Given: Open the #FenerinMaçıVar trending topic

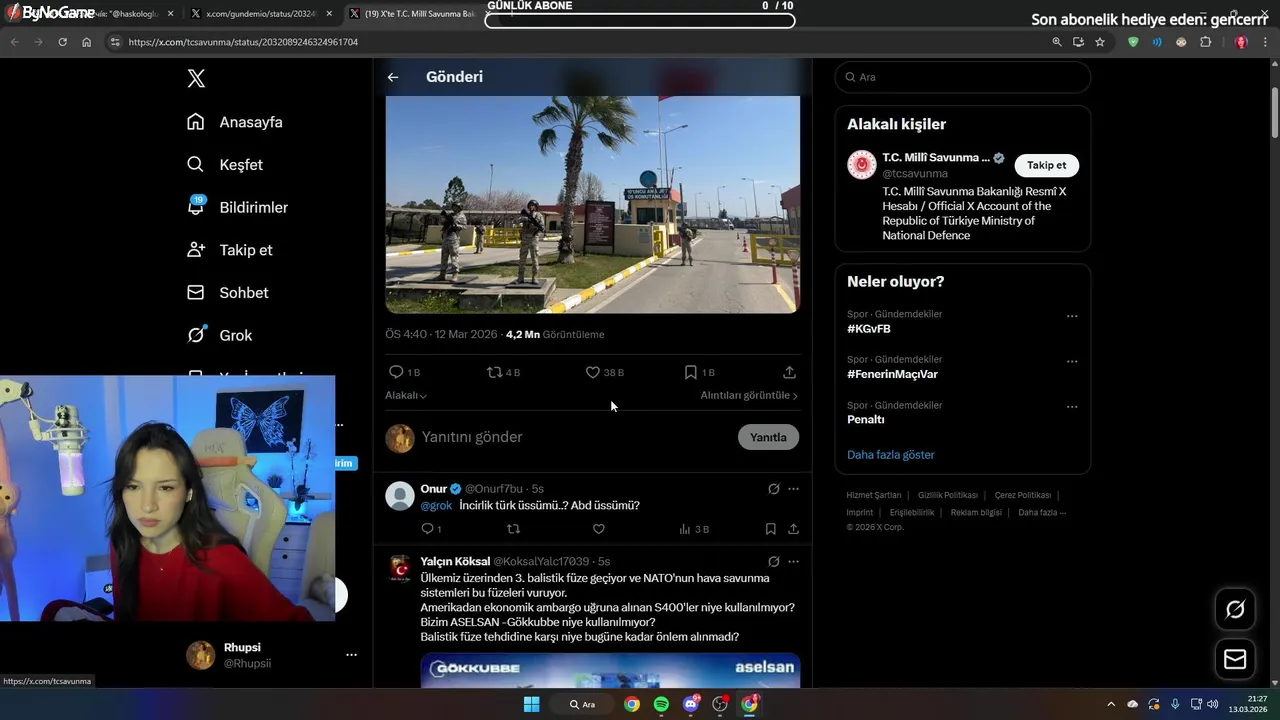Looking at the screenshot, I should pyautogui.click(x=892, y=374).
